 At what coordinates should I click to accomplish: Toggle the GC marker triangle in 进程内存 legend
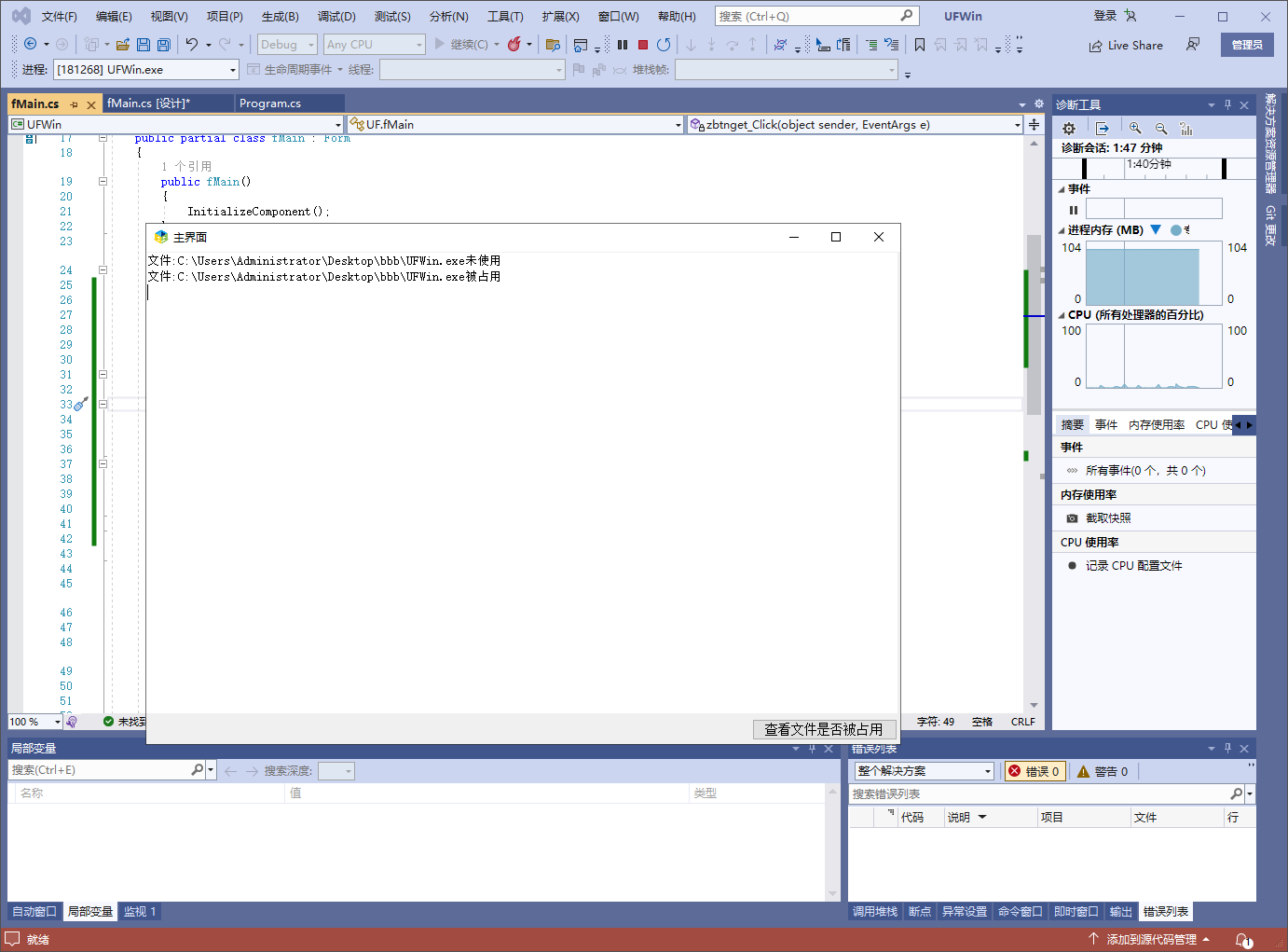(x=1156, y=229)
